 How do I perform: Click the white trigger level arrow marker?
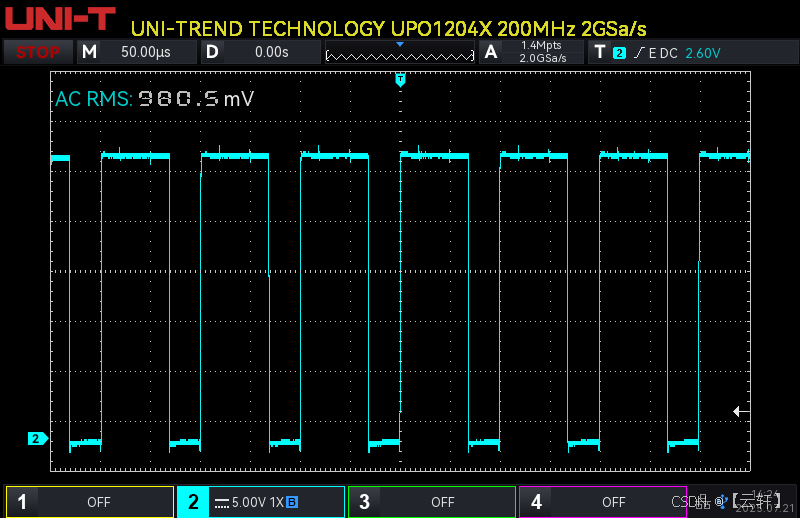(x=741, y=411)
